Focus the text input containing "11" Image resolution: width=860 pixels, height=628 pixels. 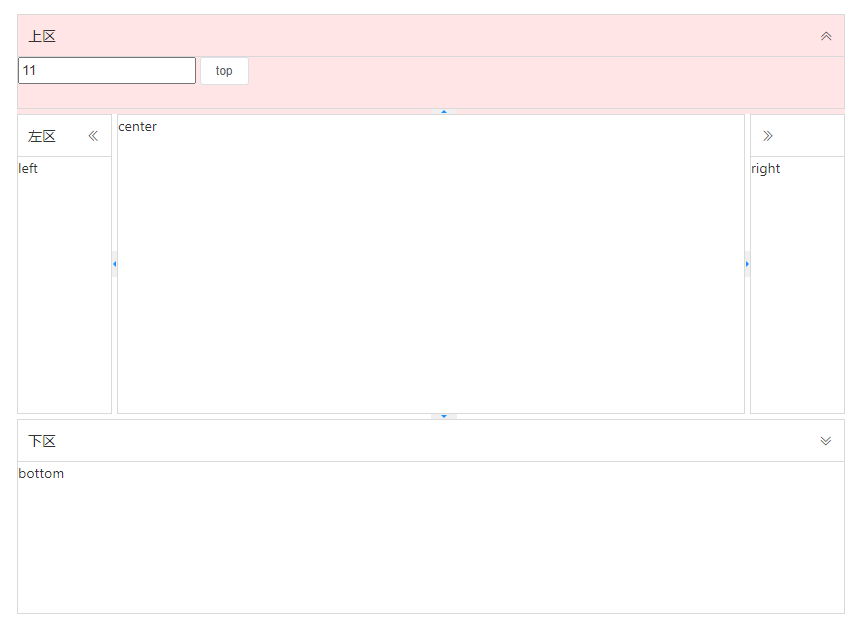[107, 71]
